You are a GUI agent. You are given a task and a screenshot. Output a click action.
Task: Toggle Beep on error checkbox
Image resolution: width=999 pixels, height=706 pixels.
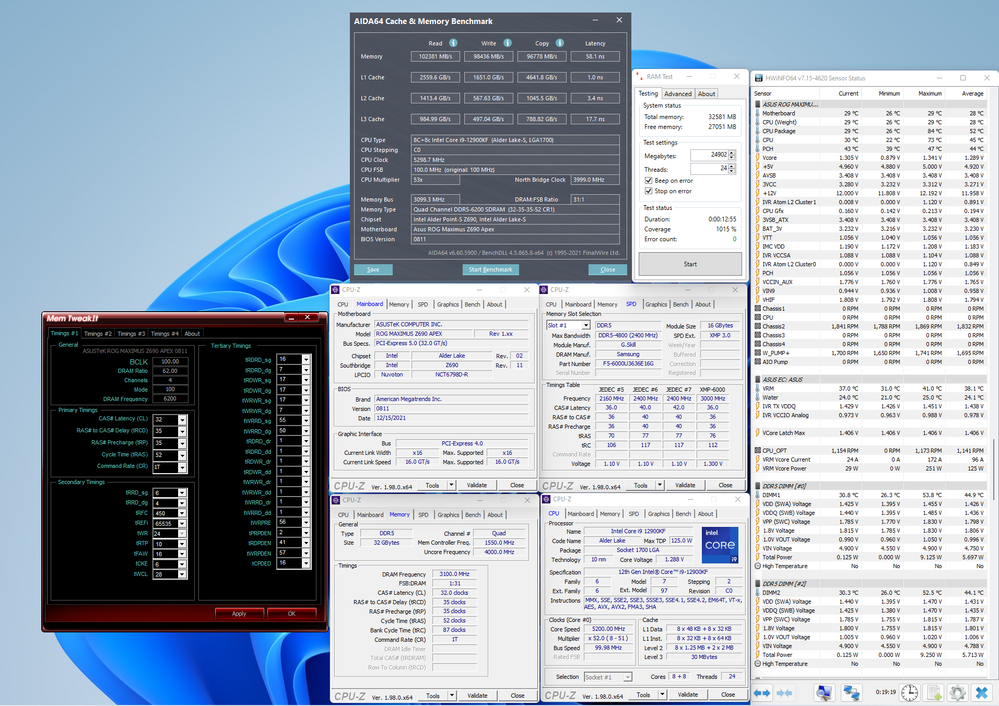(649, 180)
